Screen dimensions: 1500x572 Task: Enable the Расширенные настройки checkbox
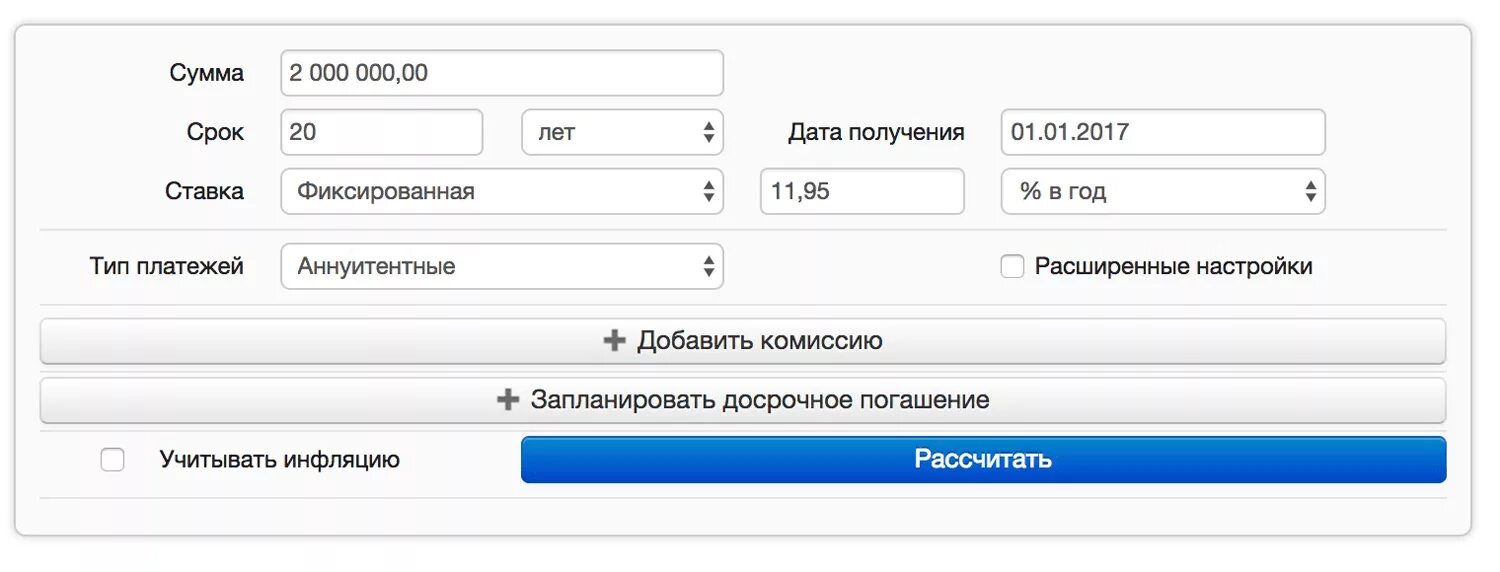1013,267
